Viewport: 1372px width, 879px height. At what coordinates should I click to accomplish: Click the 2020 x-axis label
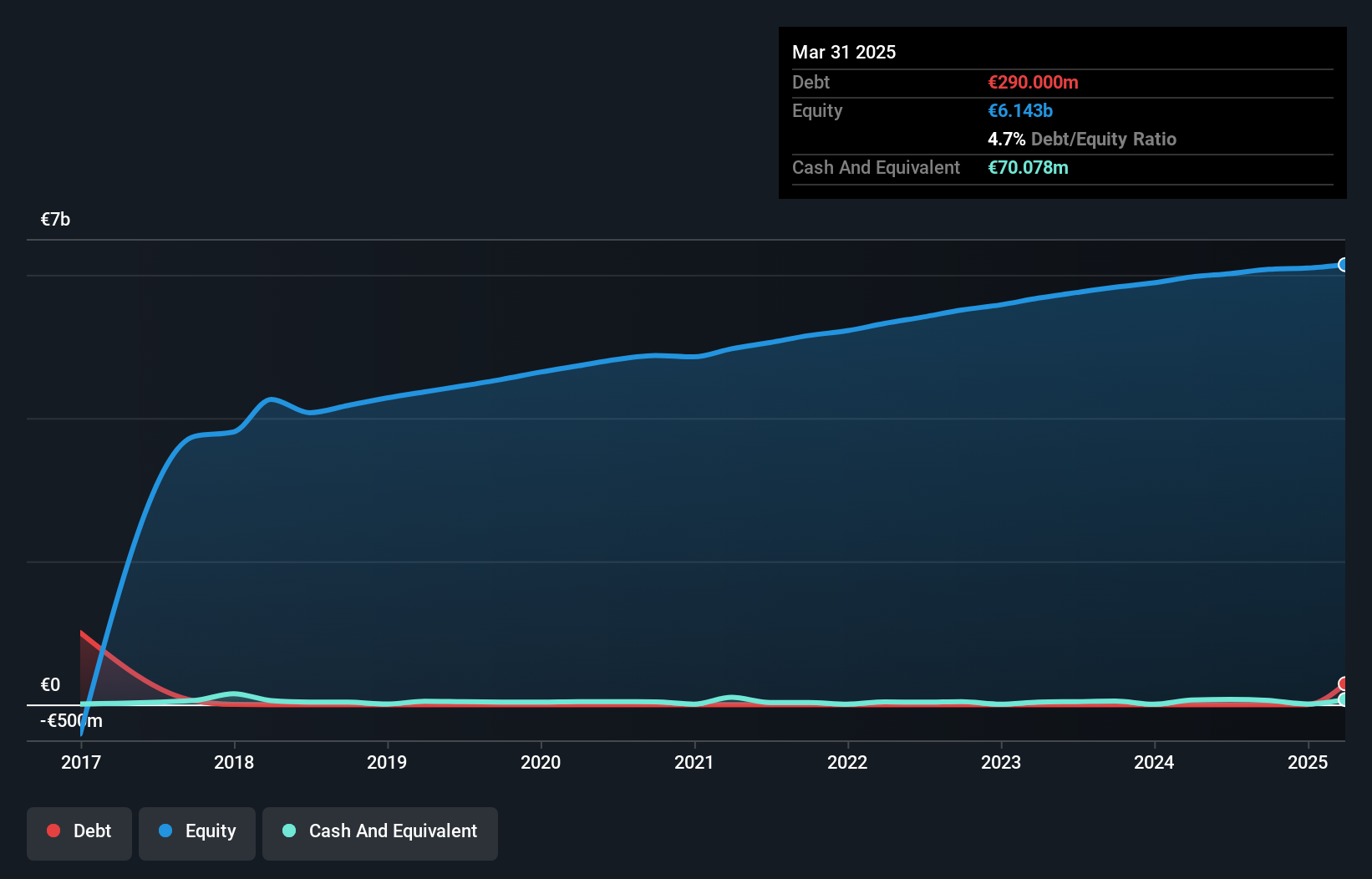(541, 762)
